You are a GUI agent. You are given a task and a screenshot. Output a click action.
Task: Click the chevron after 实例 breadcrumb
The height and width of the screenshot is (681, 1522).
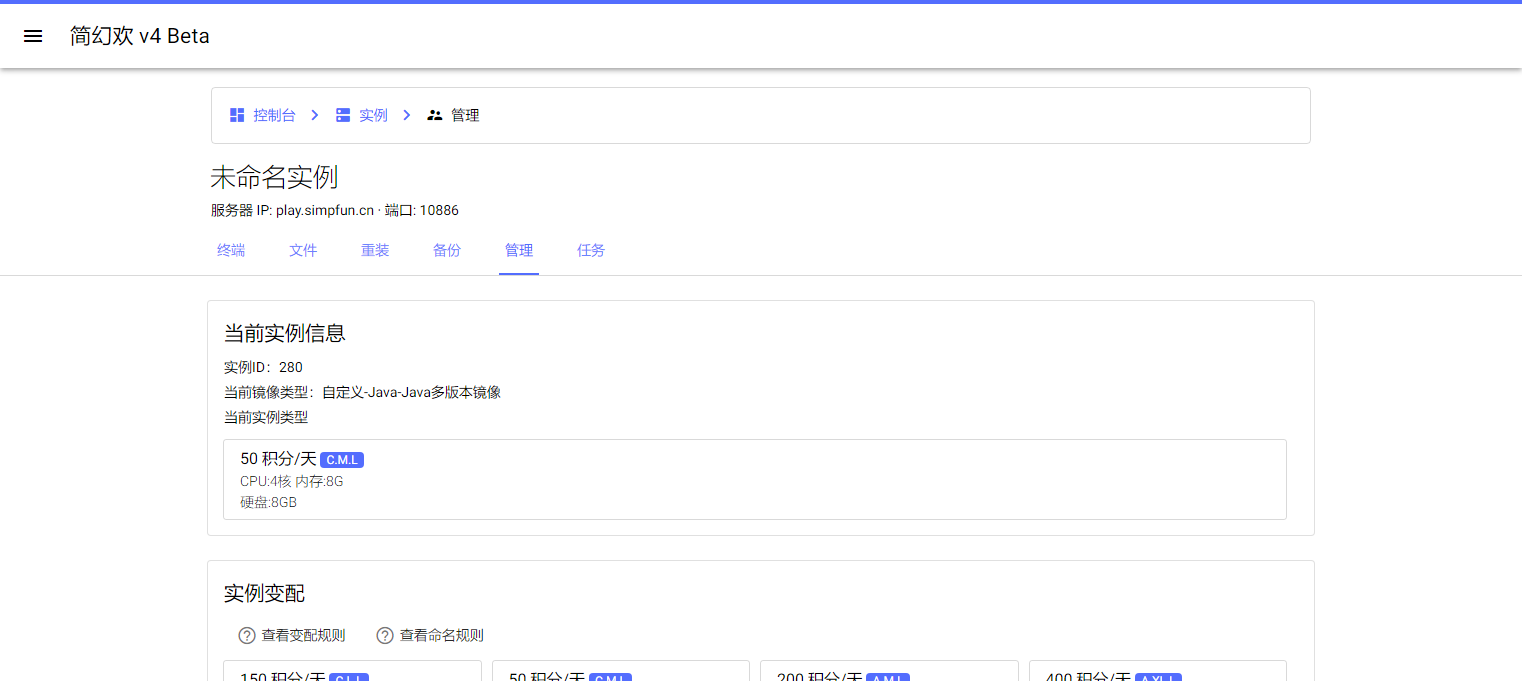point(407,115)
